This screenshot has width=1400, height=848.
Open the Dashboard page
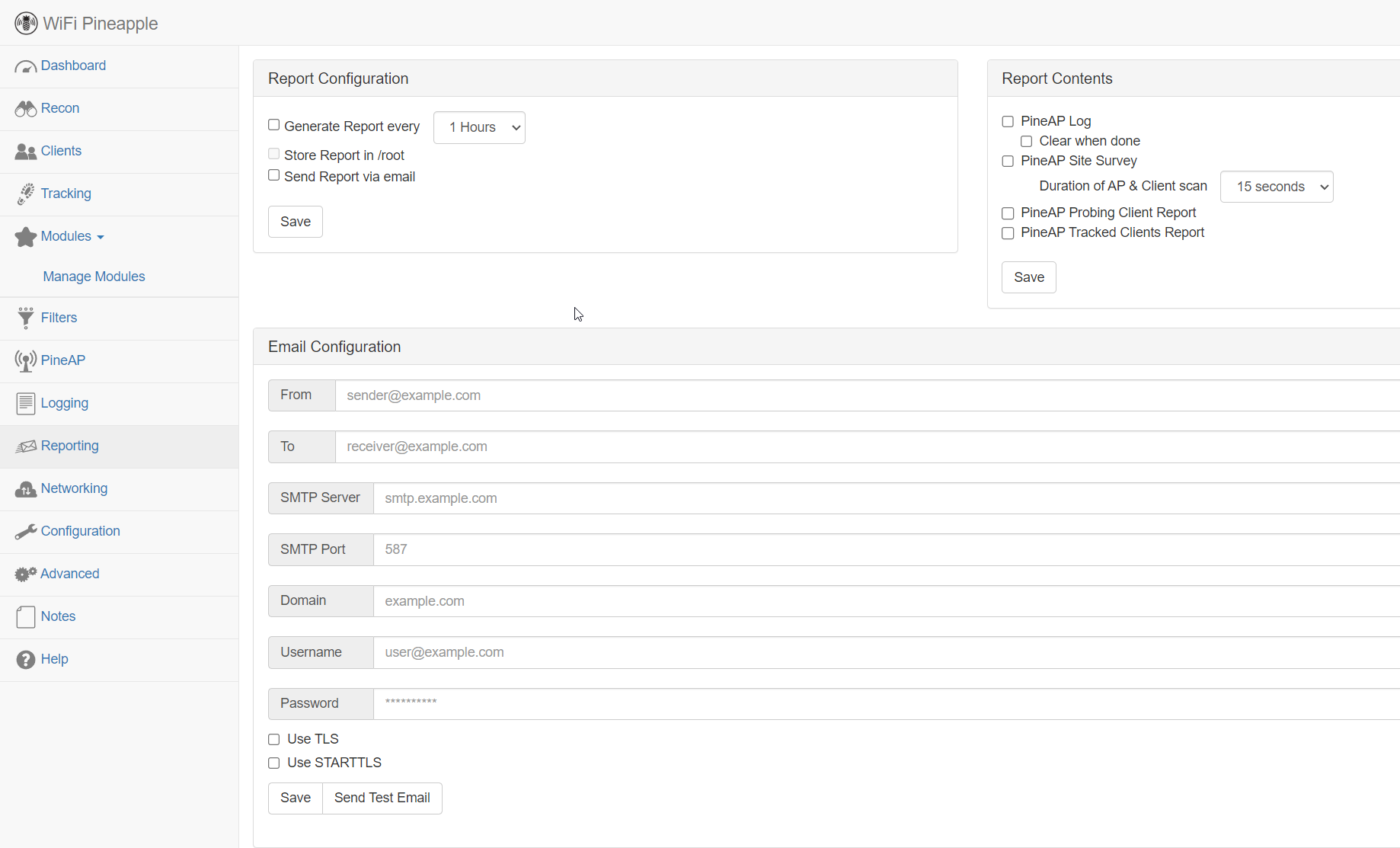[x=73, y=66]
